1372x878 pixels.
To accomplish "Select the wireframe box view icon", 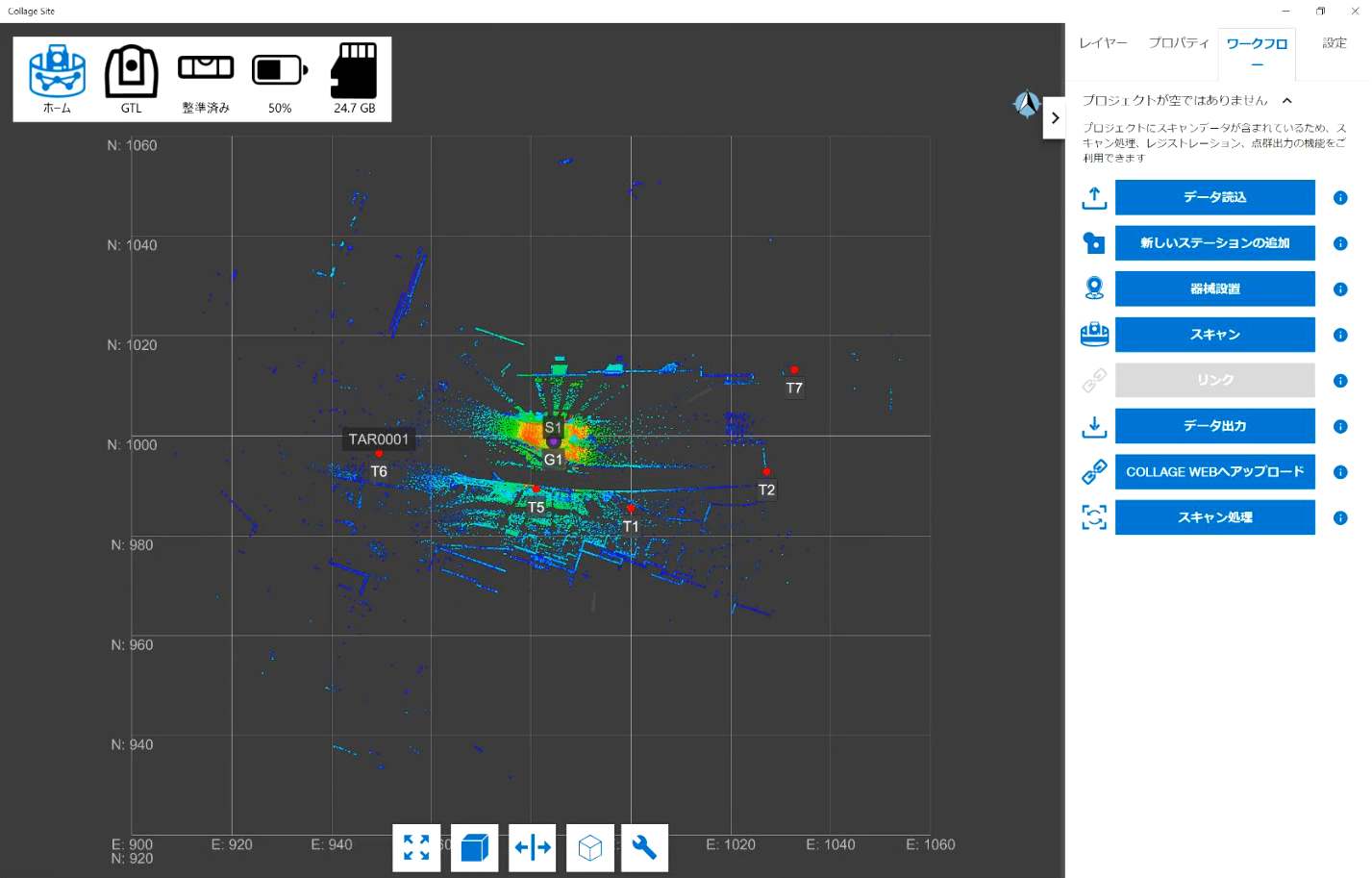I will click(590, 847).
